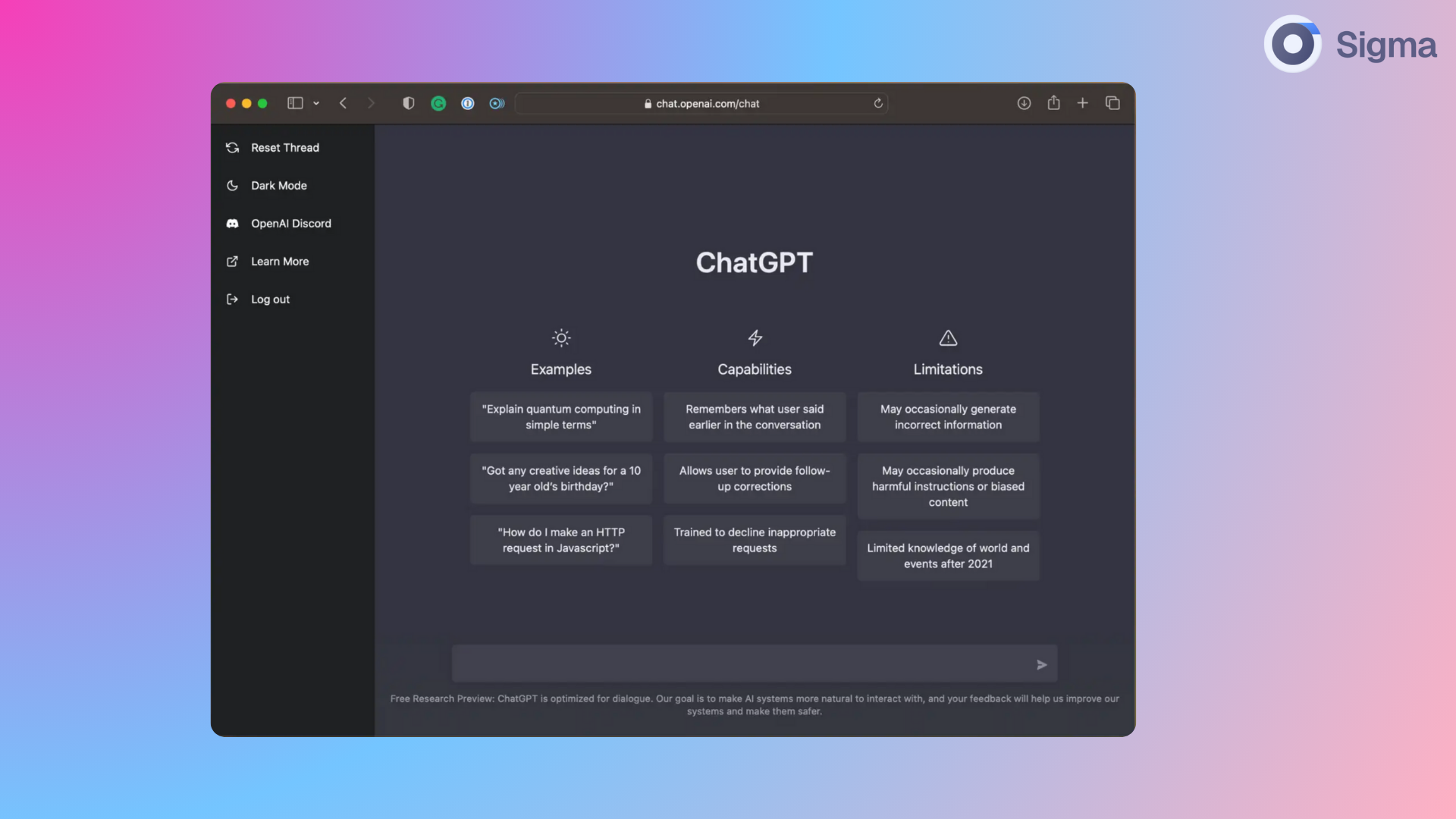Send message with the paper plane icon
The height and width of the screenshot is (819, 1456).
[1042, 665]
